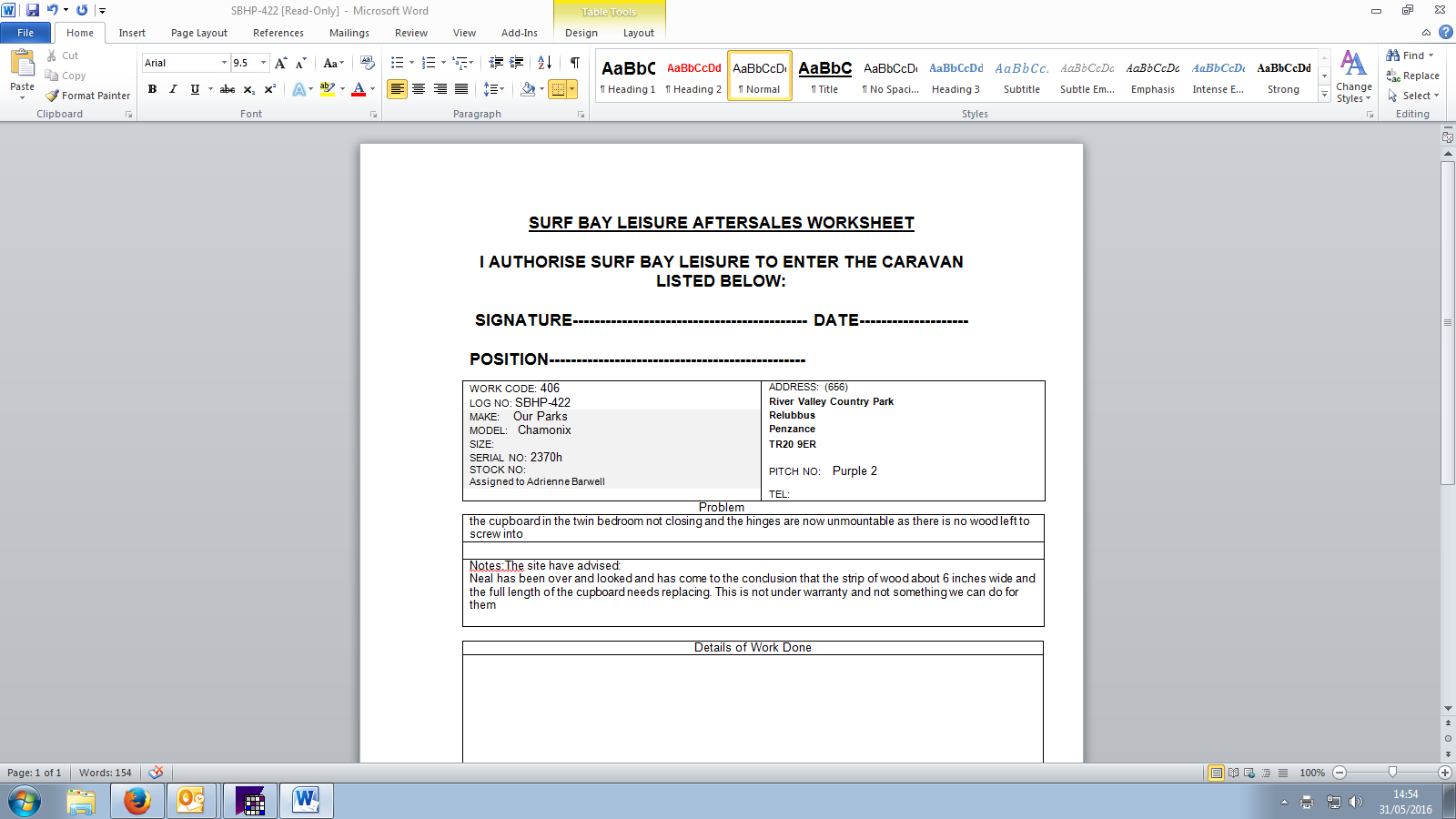Apply the Title style
1456x819 pixels.
click(x=825, y=76)
